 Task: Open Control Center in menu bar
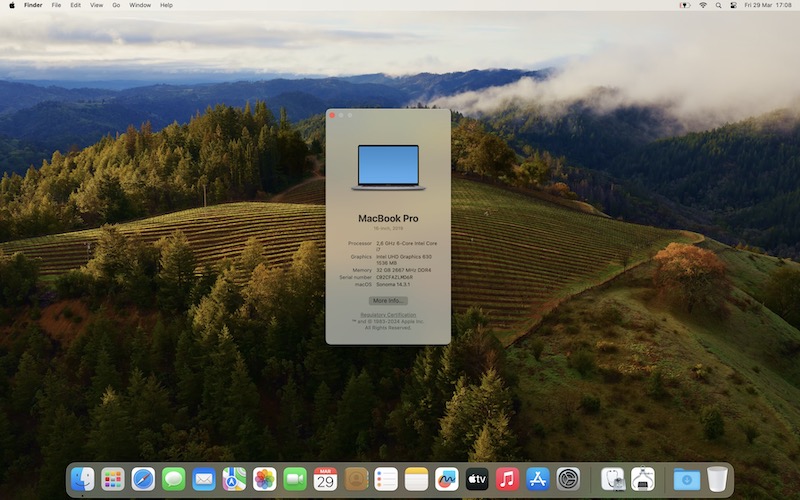click(x=732, y=5)
